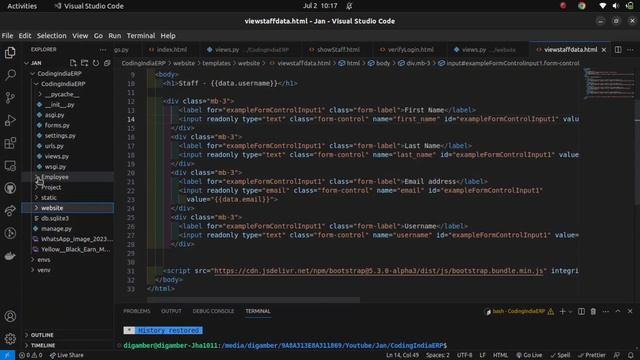Viewport: 640px width, 360px height.
Task: Open the Run menu
Action: 115,36
